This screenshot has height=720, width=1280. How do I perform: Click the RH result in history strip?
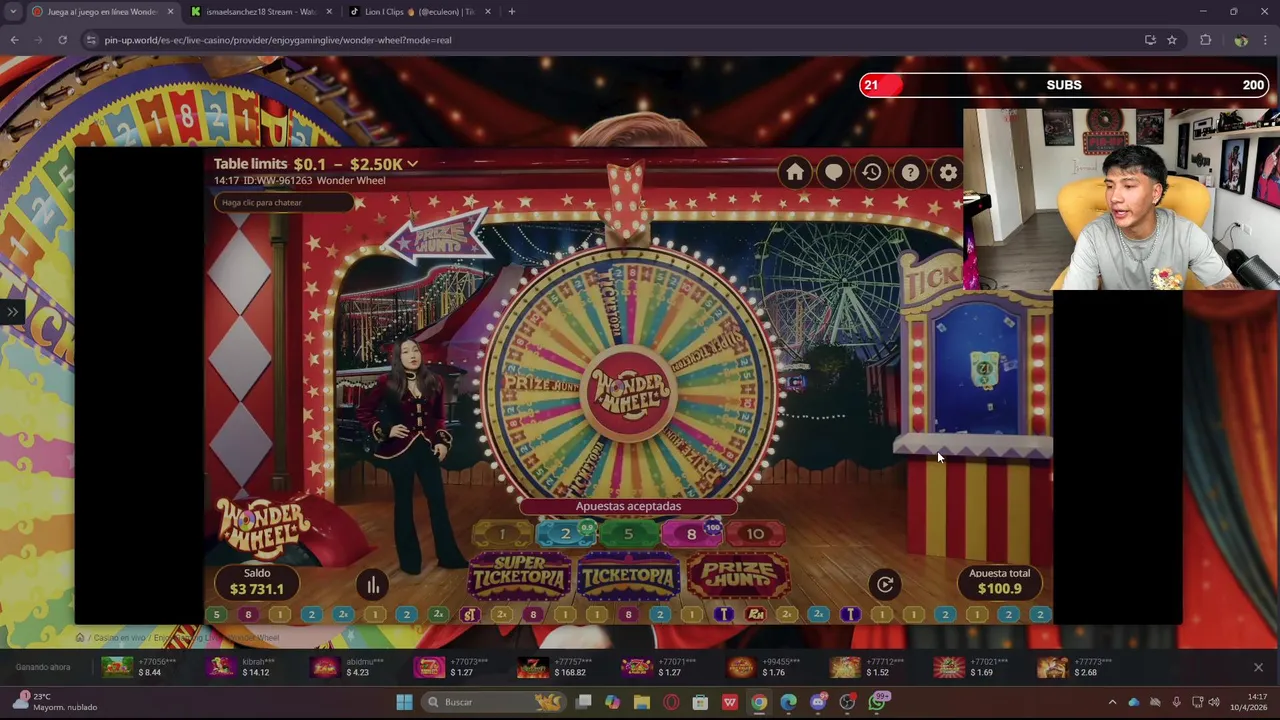tap(755, 614)
